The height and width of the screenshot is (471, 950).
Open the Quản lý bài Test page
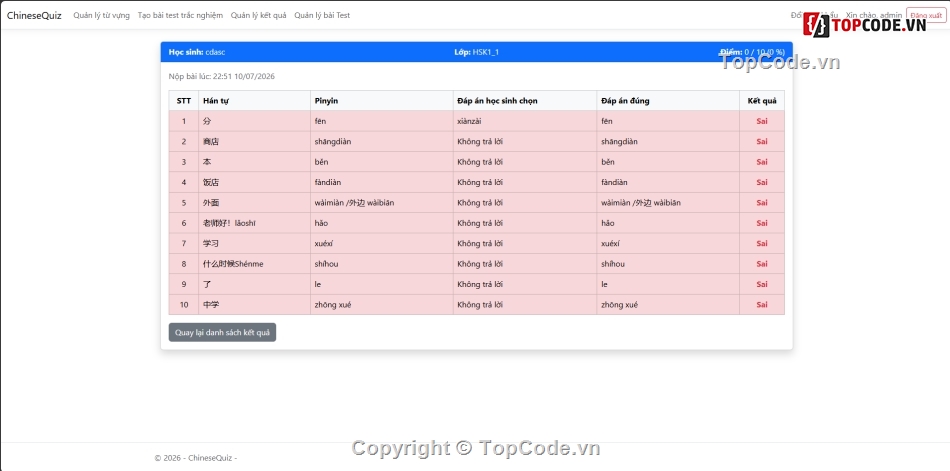click(x=322, y=15)
